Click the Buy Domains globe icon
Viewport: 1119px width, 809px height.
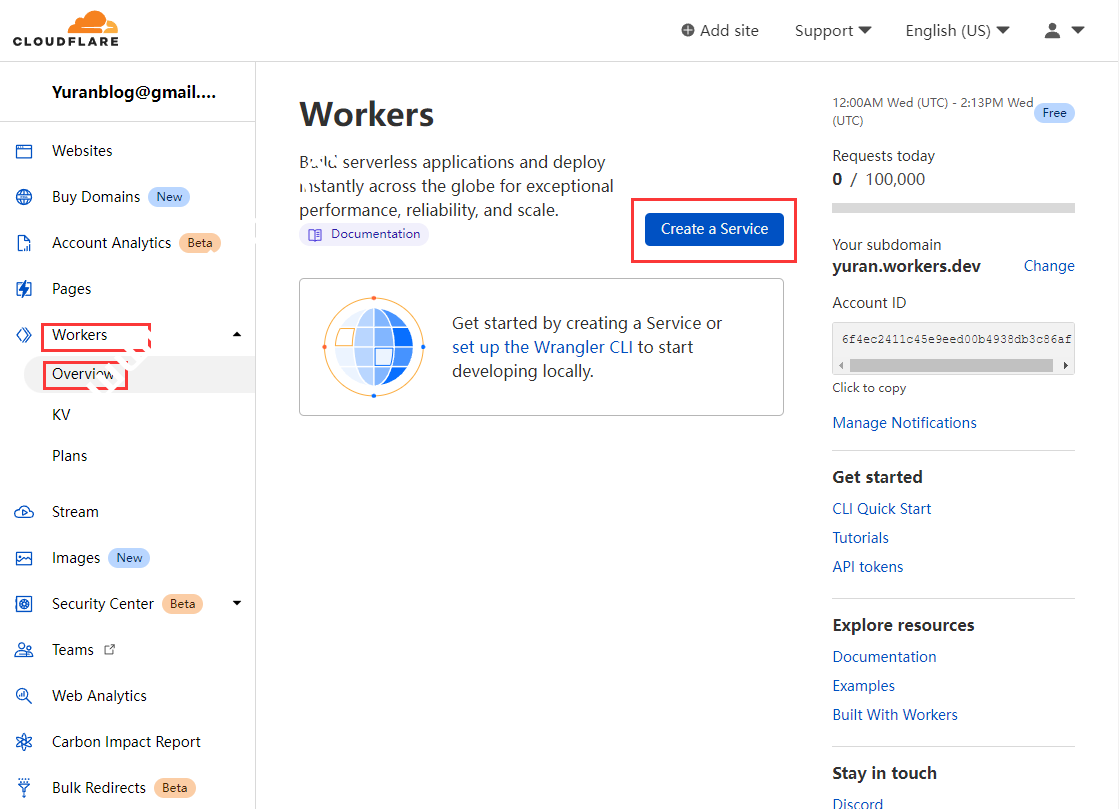tap(24, 197)
